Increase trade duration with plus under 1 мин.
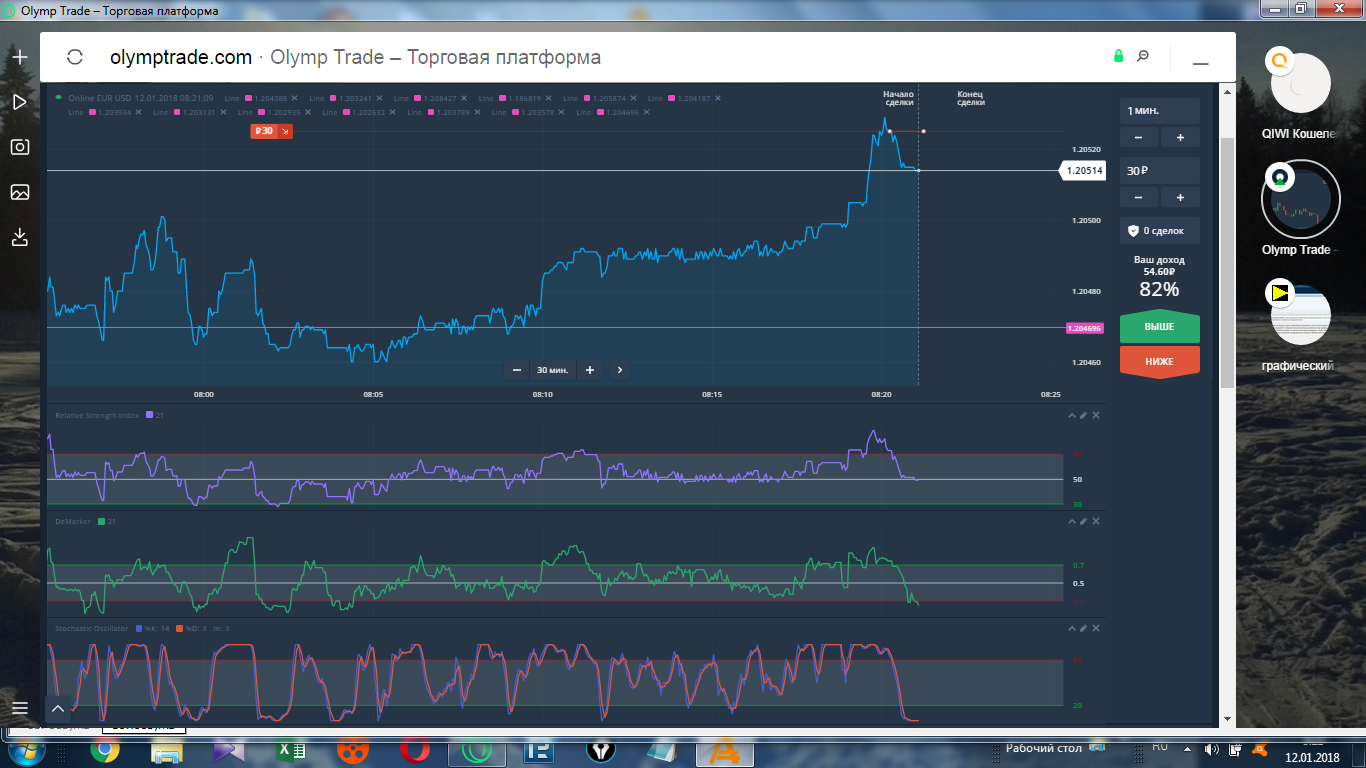This screenshot has height=768, width=1366. [1180, 137]
